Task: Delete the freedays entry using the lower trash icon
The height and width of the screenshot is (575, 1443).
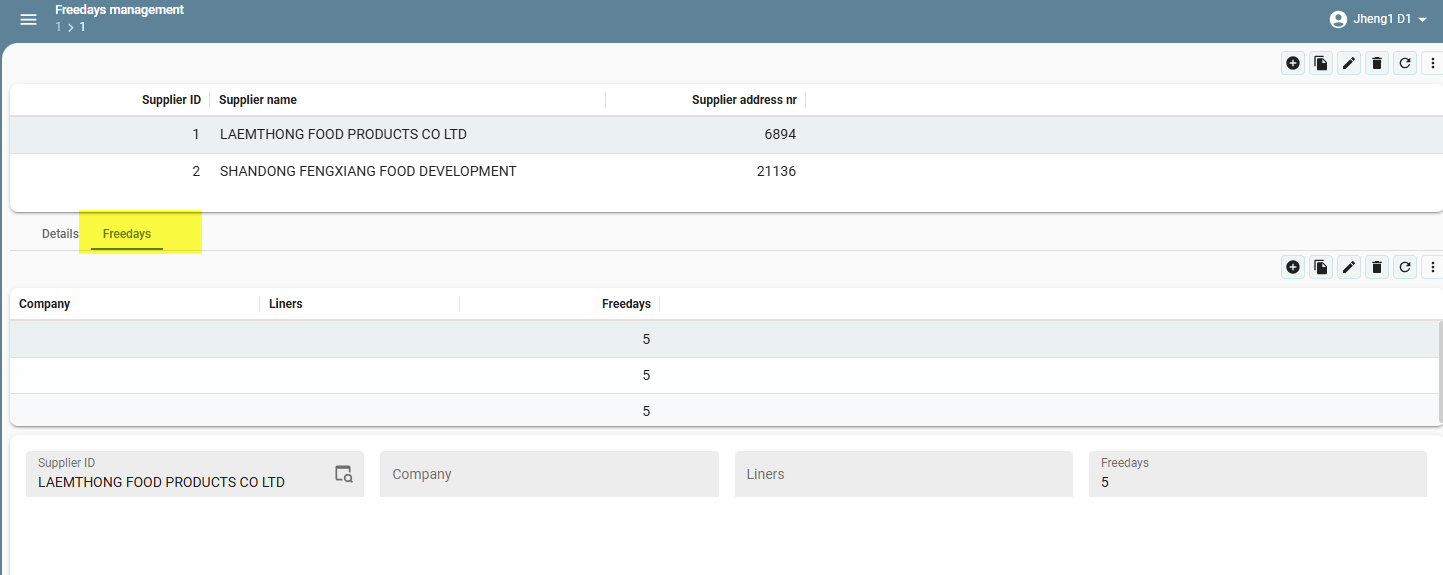Action: click(x=1377, y=267)
